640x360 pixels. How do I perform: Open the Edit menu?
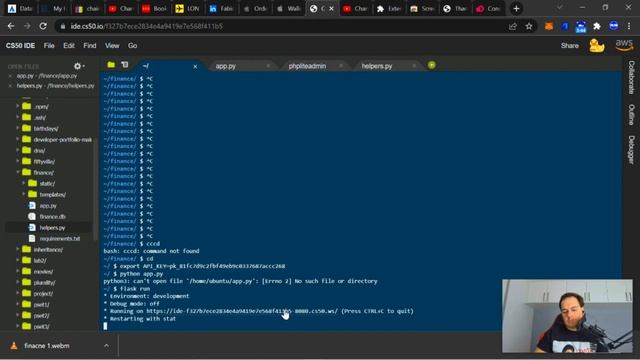(x=69, y=46)
